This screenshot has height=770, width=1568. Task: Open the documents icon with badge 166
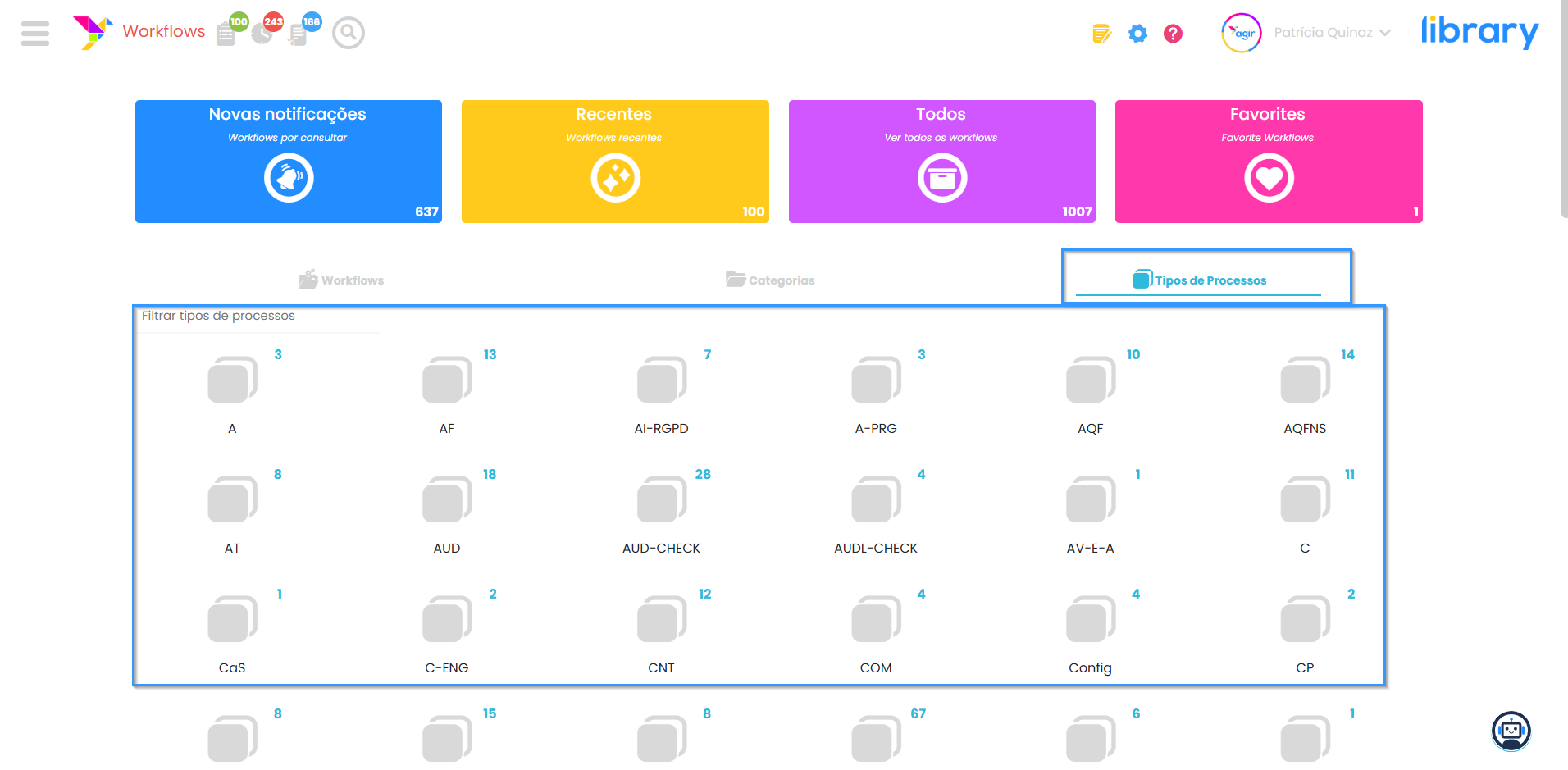(298, 34)
